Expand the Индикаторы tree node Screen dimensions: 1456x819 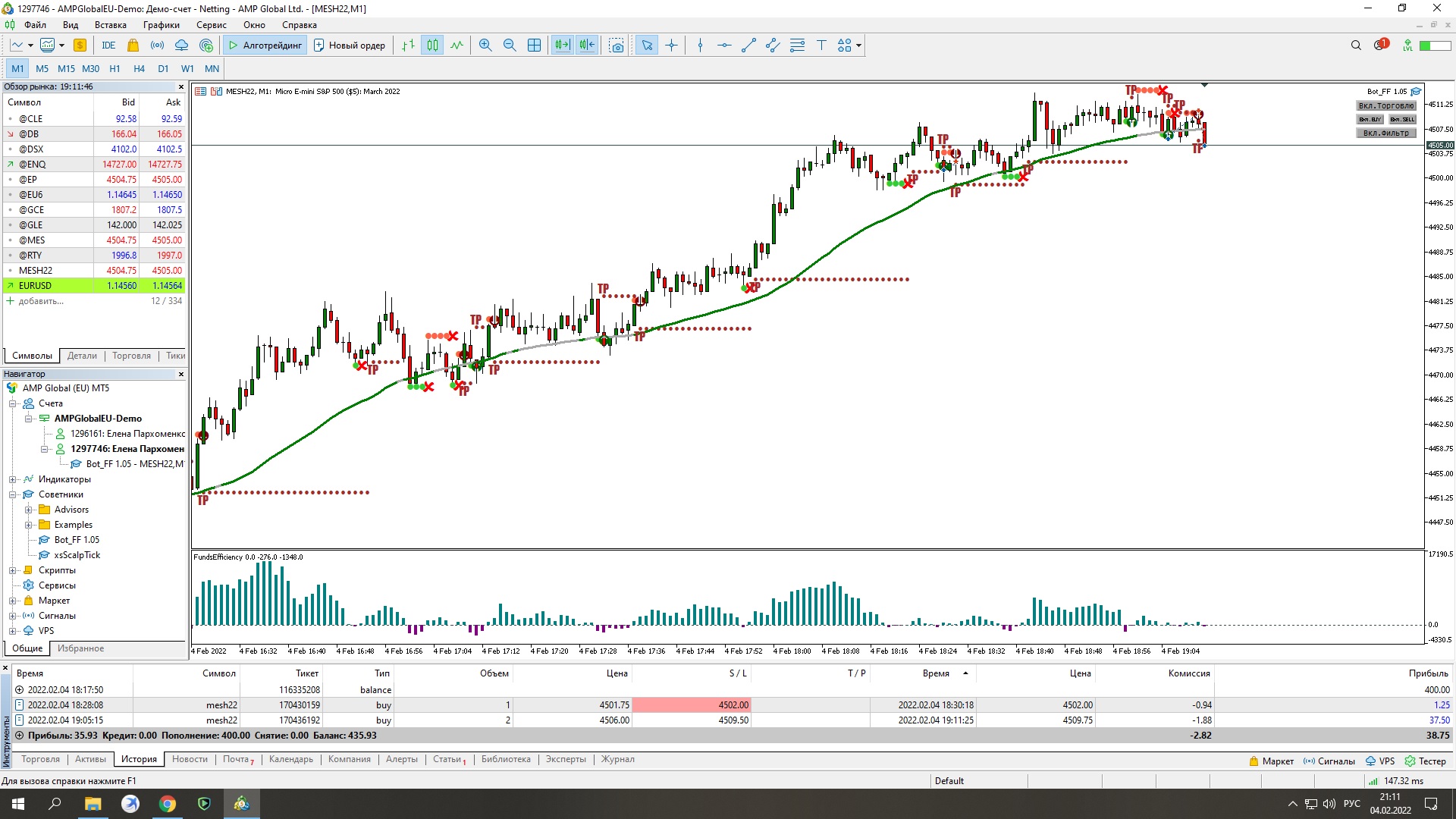pos(13,479)
